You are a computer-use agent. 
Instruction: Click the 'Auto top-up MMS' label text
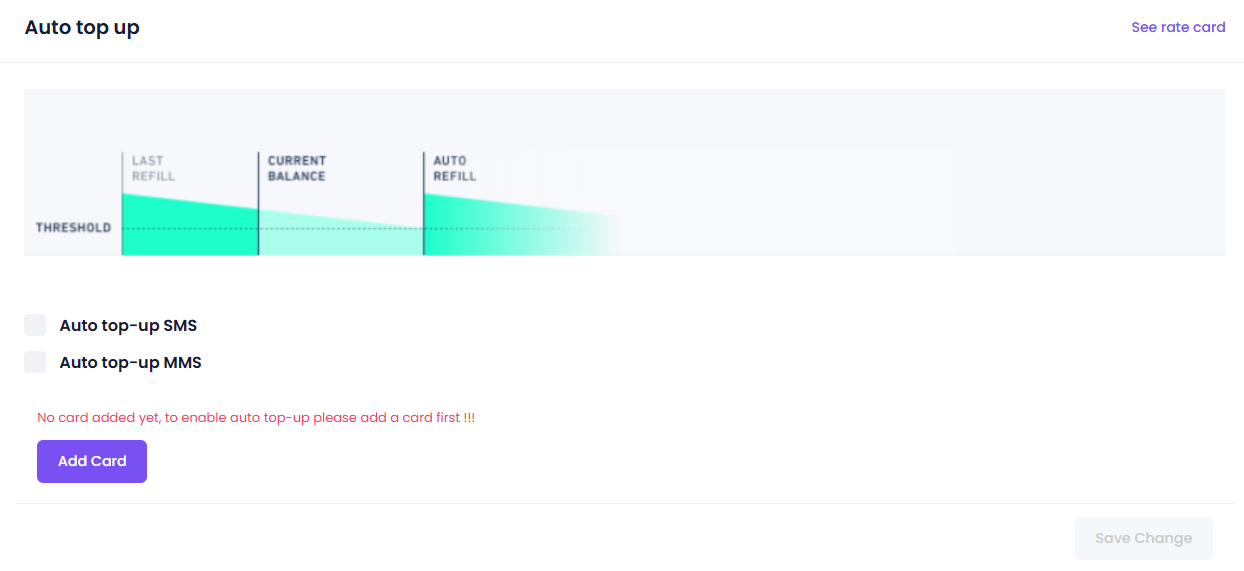click(x=130, y=362)
